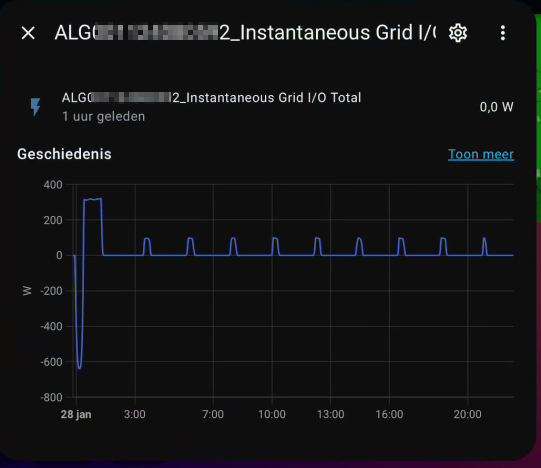Screen dimensions: 541x468
Task: Click the 13:00 time axis label
Action: coord(331,414)
